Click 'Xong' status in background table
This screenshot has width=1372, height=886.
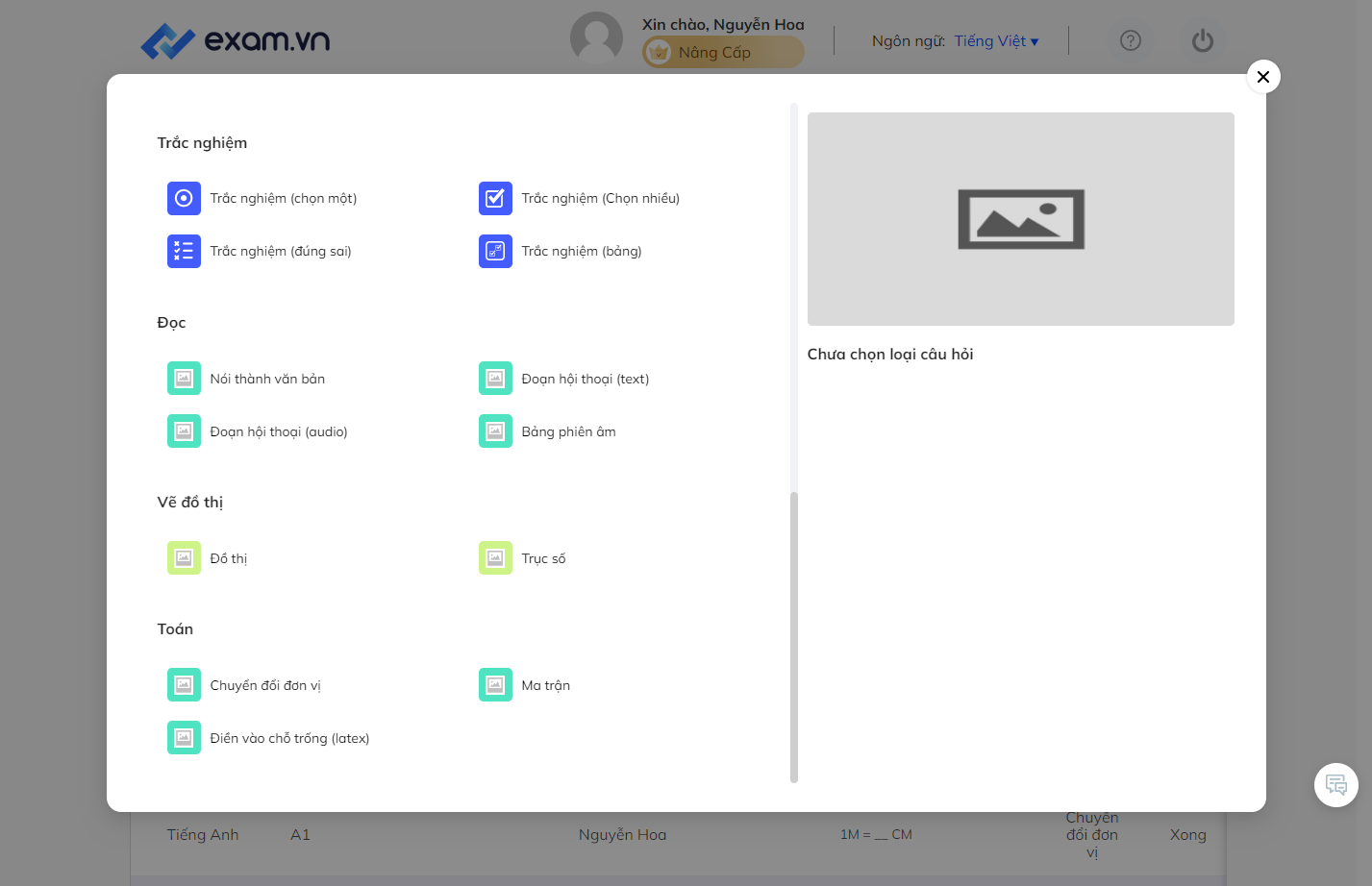coord(1187,835)
